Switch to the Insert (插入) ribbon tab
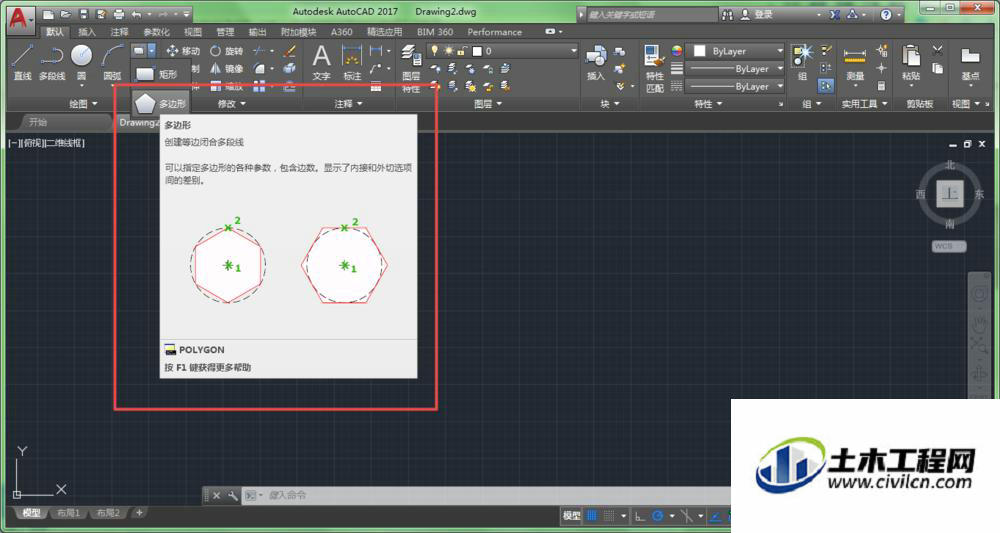The width and height of the screenshot is (1000, 533). [87, 32]
